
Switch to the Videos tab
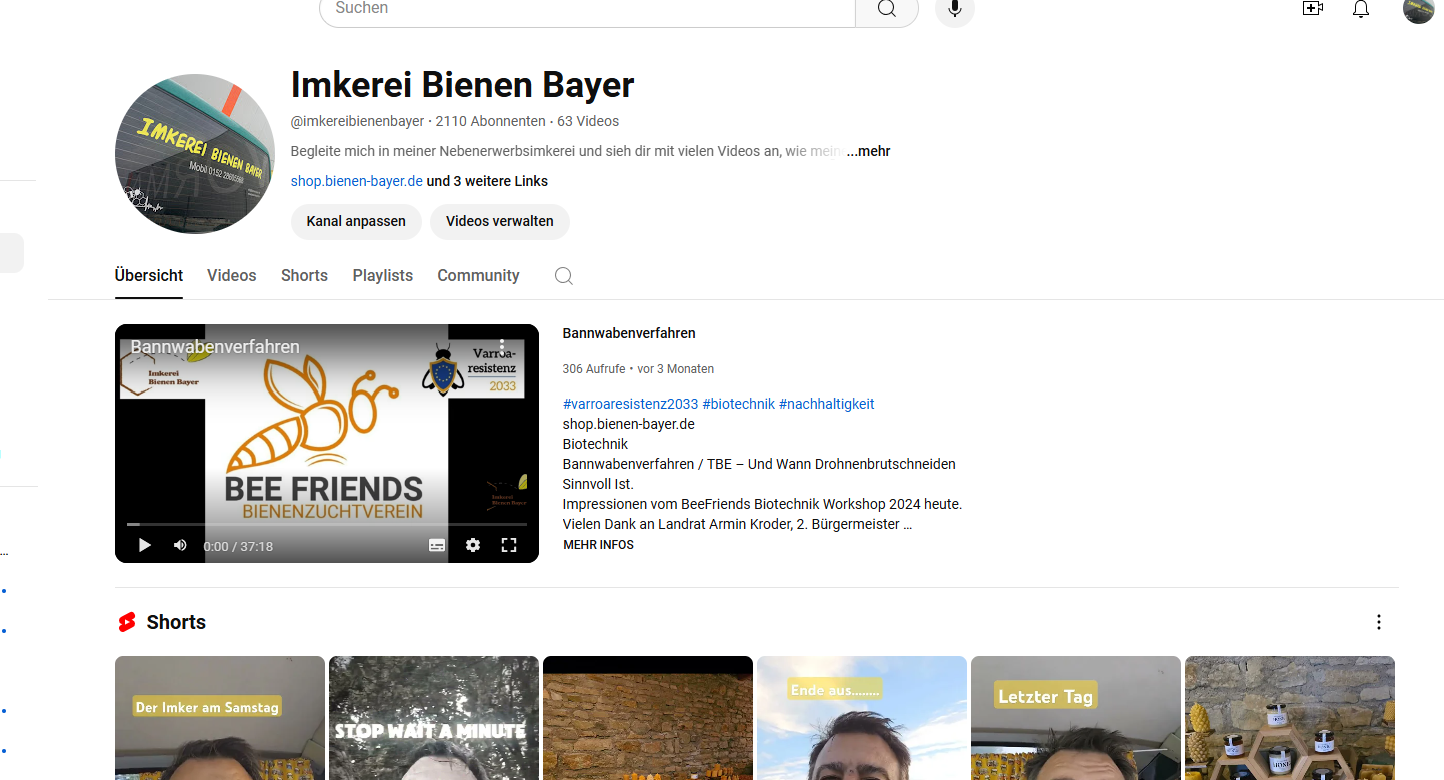click(232, 275)
